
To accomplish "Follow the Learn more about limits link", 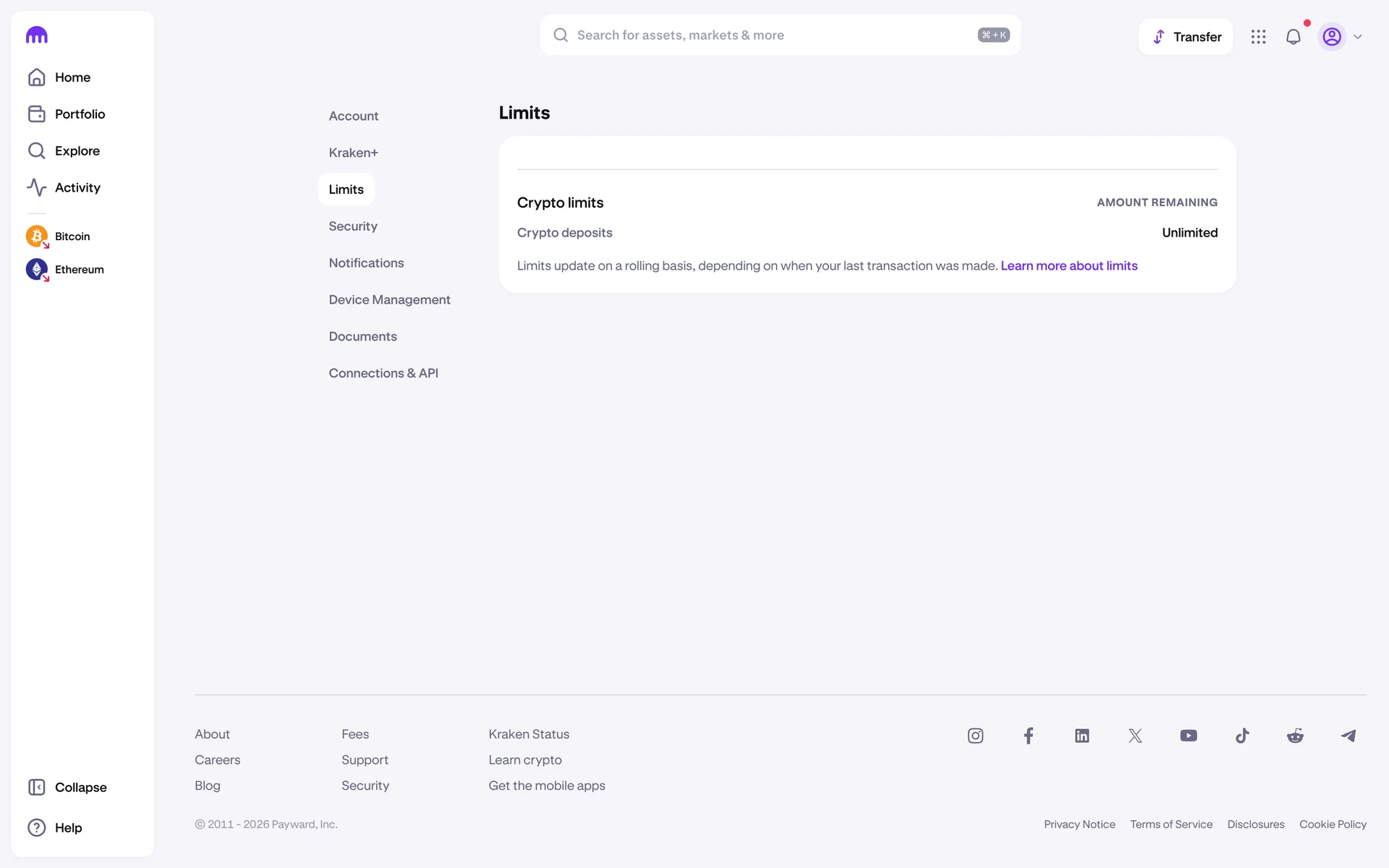I will [1069, 265].
